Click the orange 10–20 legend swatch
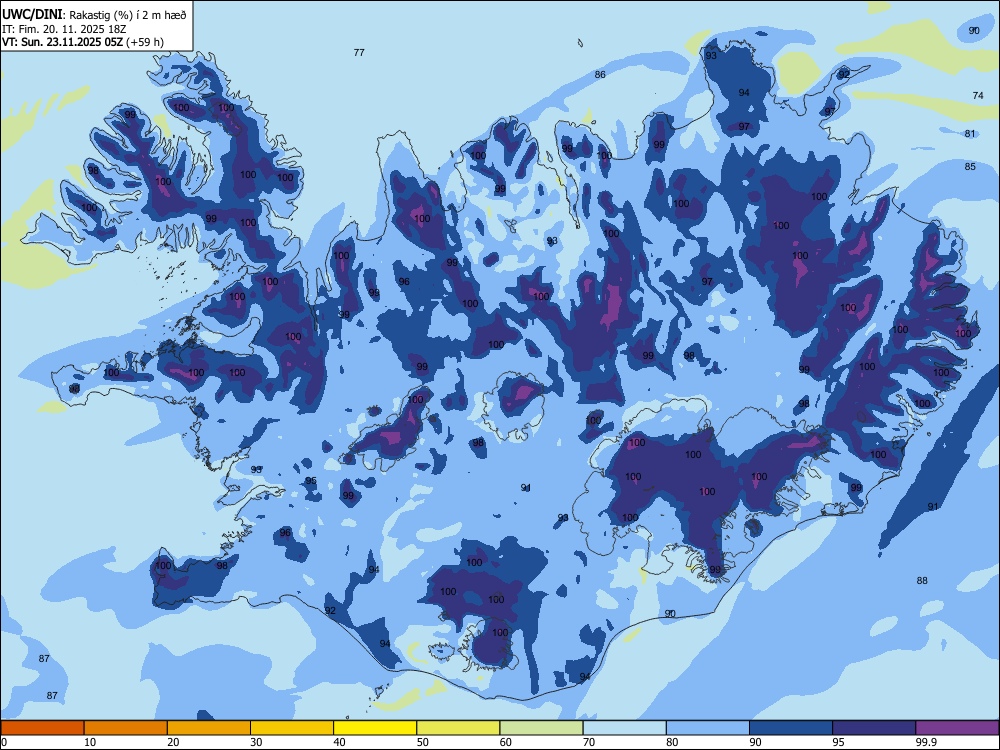This screenshot has height=750, width=1000. click(126, 728)
